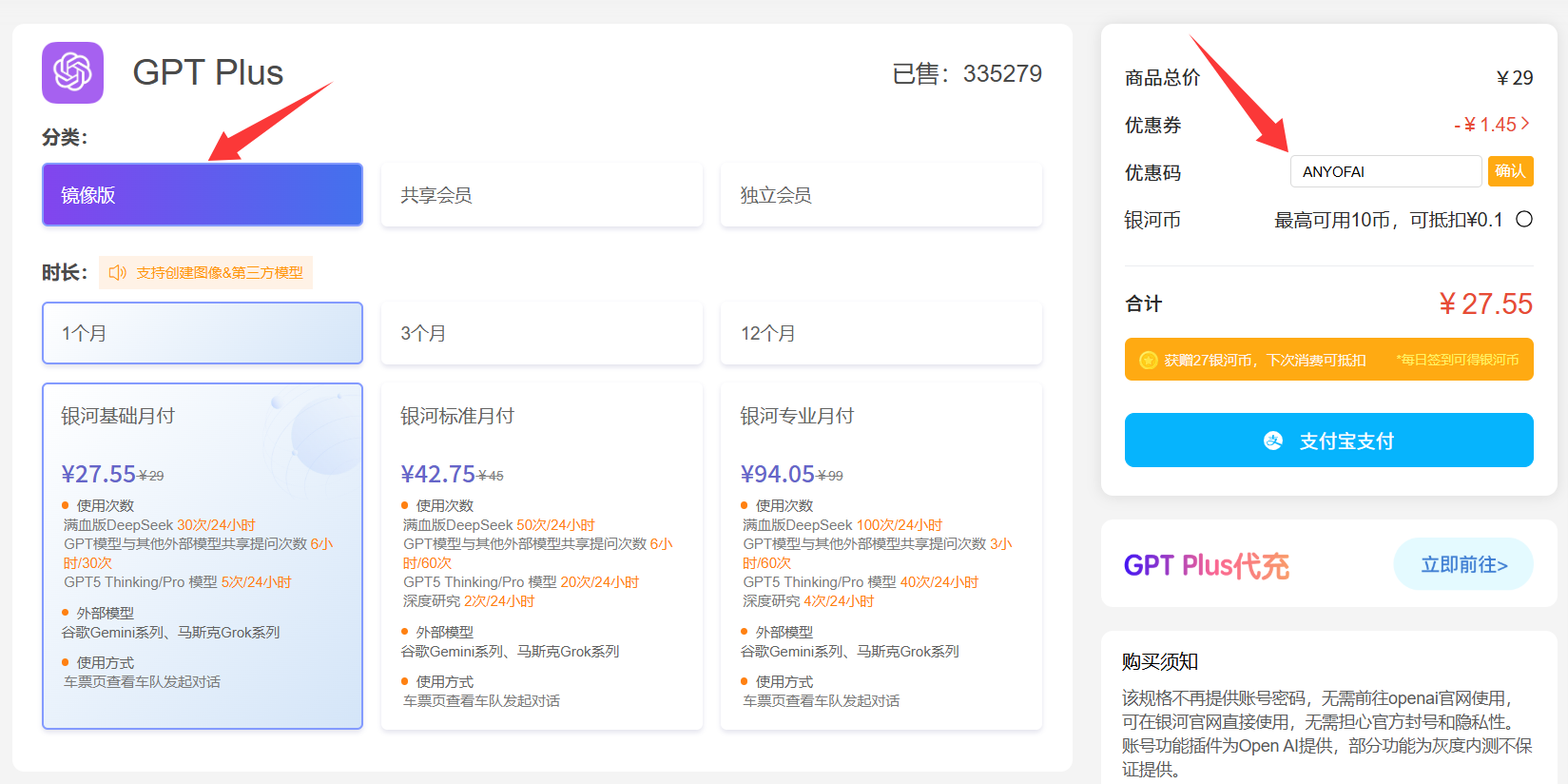The image size is (1568, 784).
Task: Click the GPT Plus代充 banner title
Action: 1207,565
